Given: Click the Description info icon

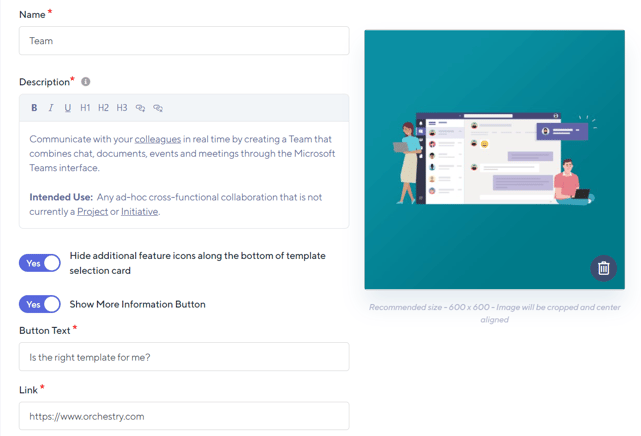Looking at the screenshot, I should (x=85, y=82).
